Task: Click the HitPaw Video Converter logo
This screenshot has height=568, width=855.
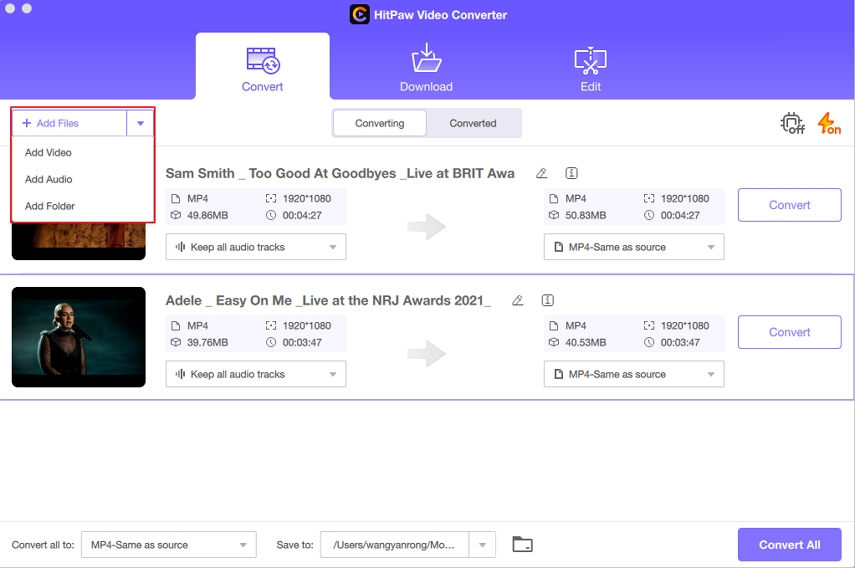Action: point(359,15)
